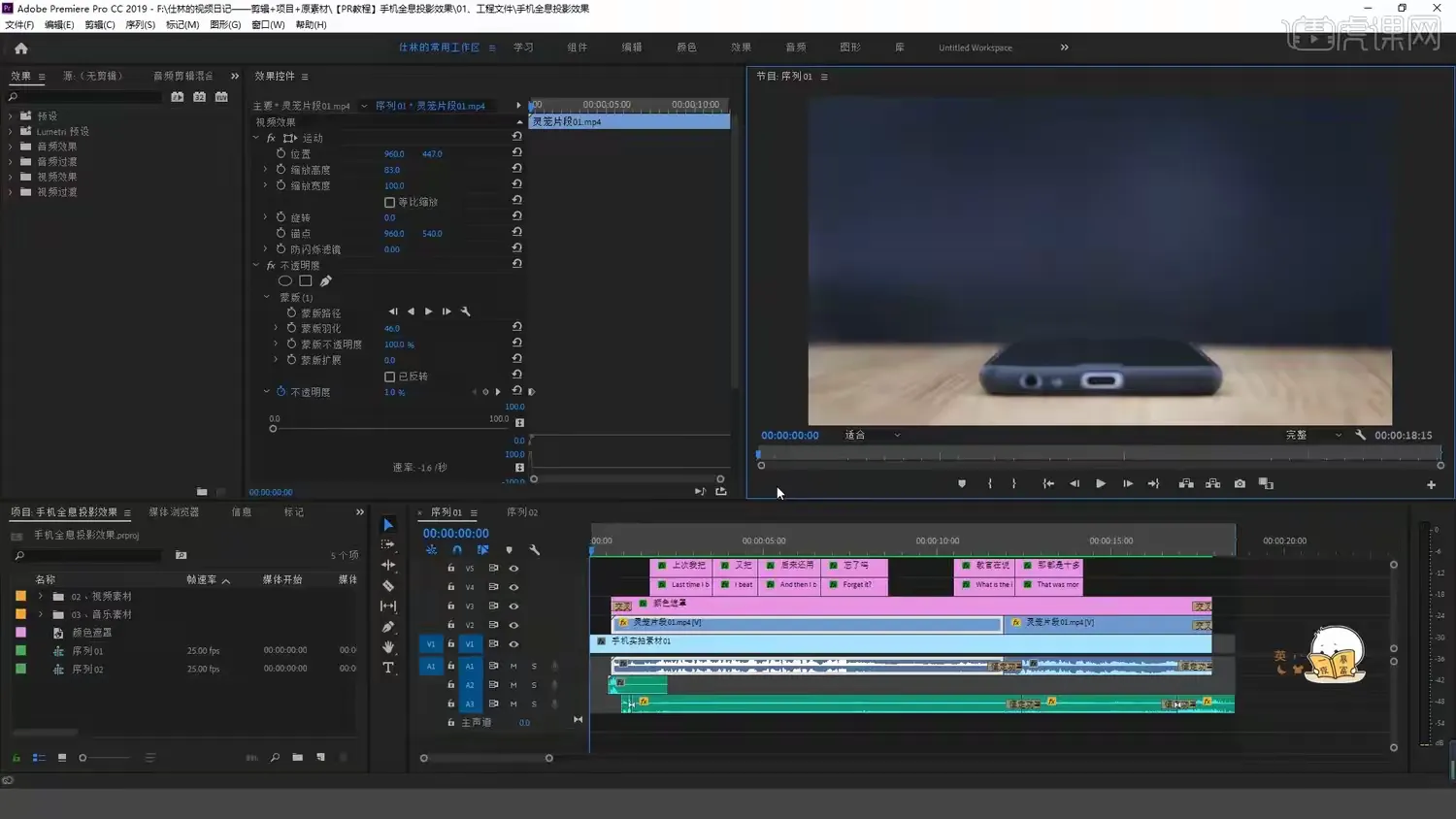This screenshot has height=819, width=1456.
Task: Export frame with camera icon
Action: pos(1240,483)
